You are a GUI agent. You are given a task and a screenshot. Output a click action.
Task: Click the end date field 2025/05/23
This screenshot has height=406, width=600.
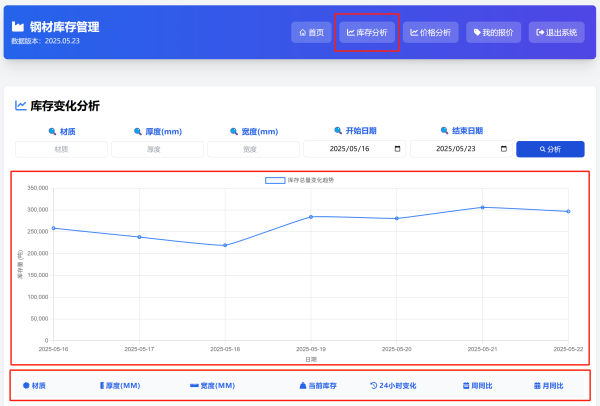(x=461, y=149)
